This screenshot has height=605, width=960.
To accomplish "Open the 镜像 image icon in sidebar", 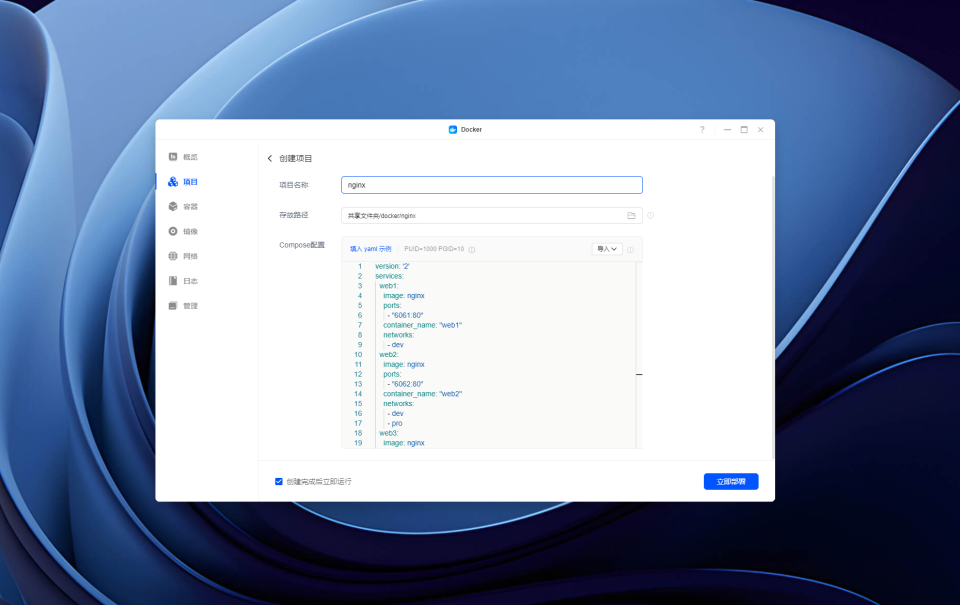I will 173,231.
